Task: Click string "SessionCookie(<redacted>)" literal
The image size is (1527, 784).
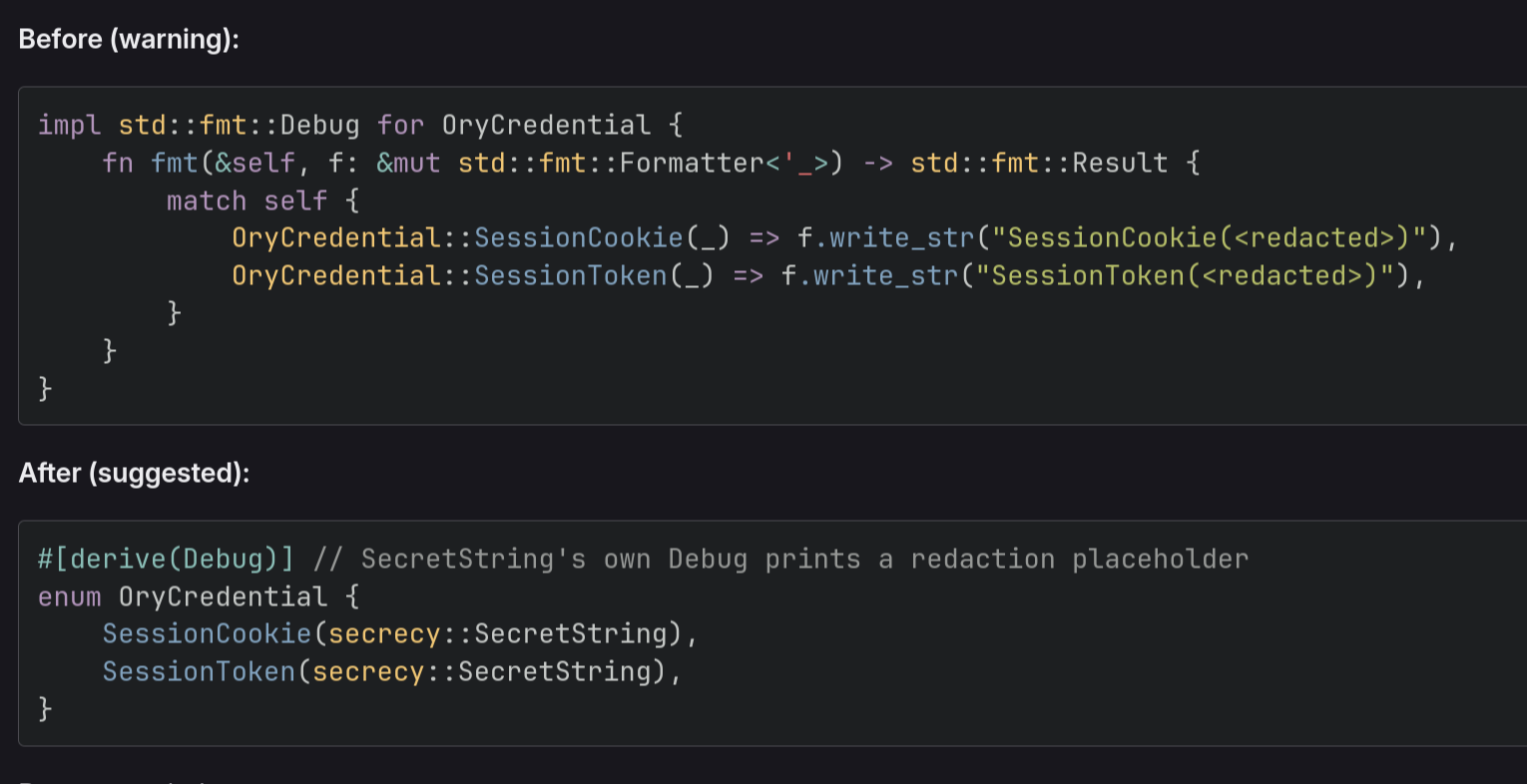Action: pyautogui.click(x=1217, y=237)
